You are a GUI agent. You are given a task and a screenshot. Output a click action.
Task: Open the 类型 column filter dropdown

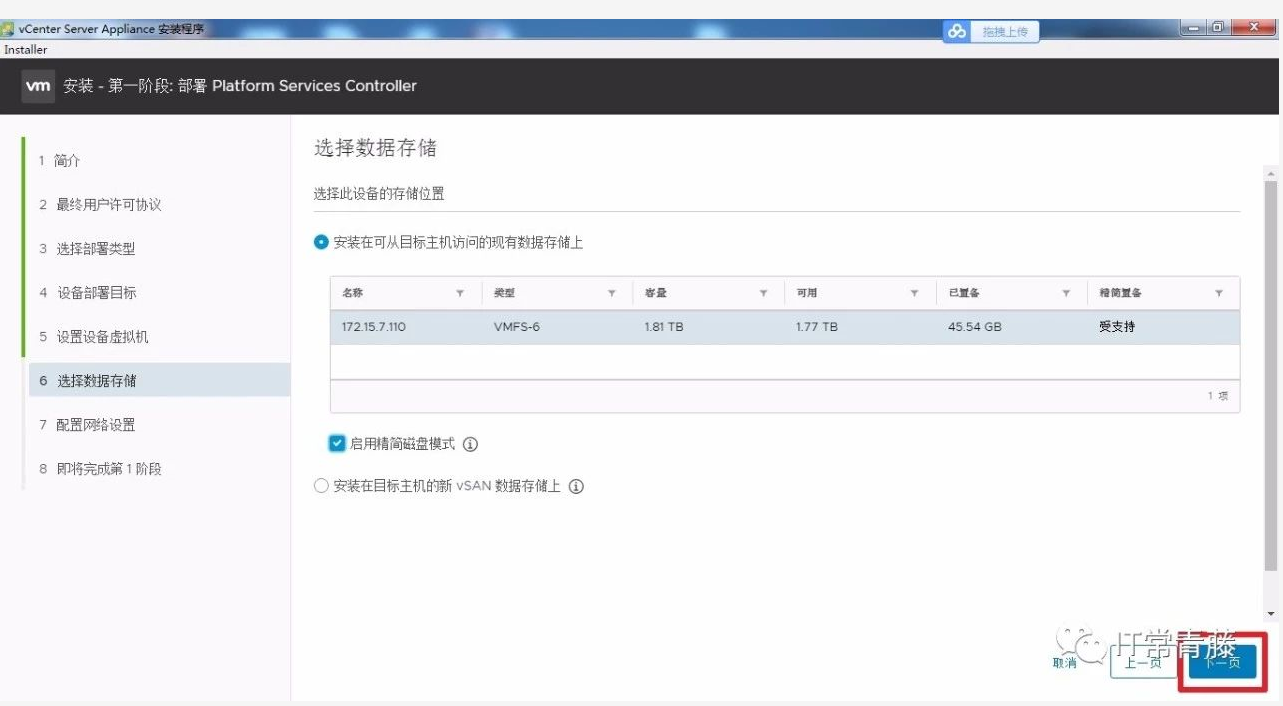tap(611, 292)
